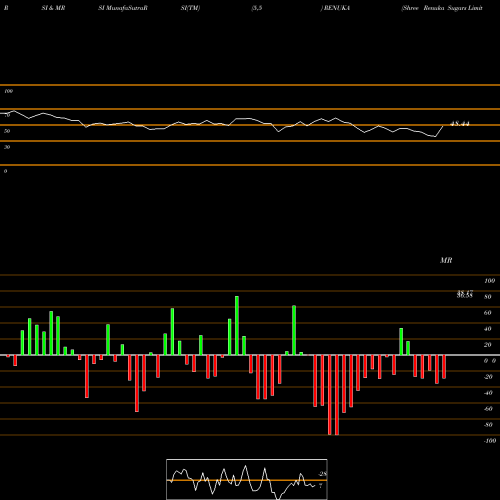Click the -60 label on MR axis

tap(488, 409)
